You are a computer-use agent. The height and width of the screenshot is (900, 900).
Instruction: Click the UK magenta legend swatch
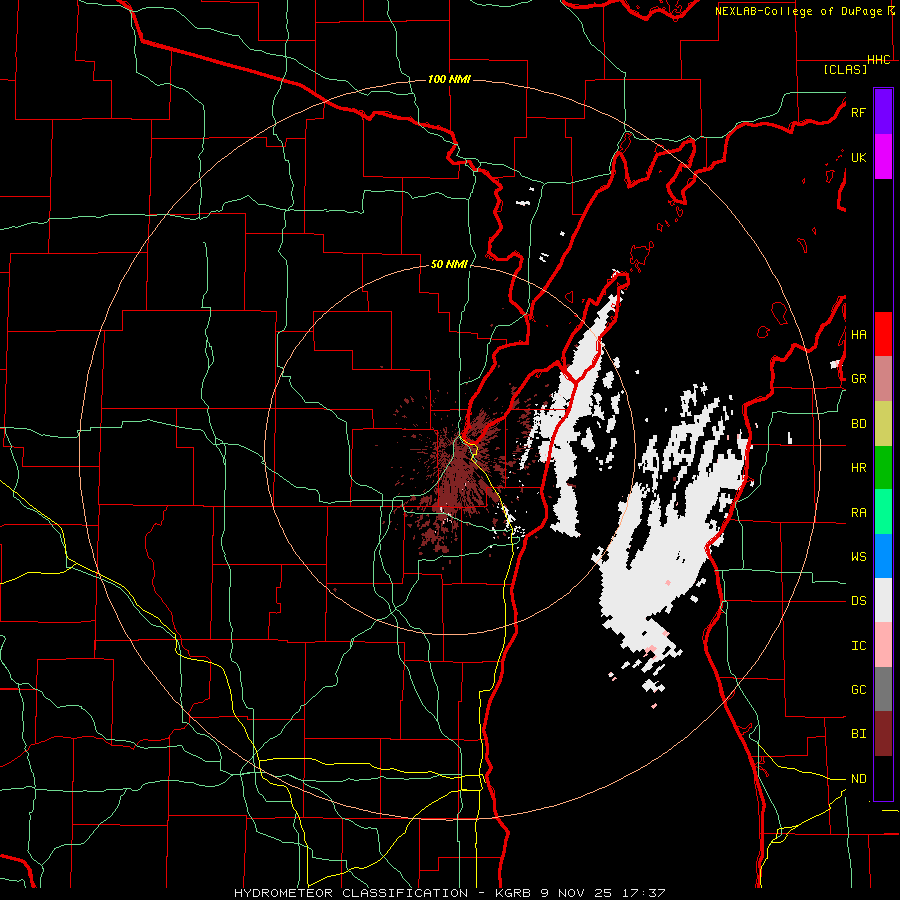click(x=883, y=157)
